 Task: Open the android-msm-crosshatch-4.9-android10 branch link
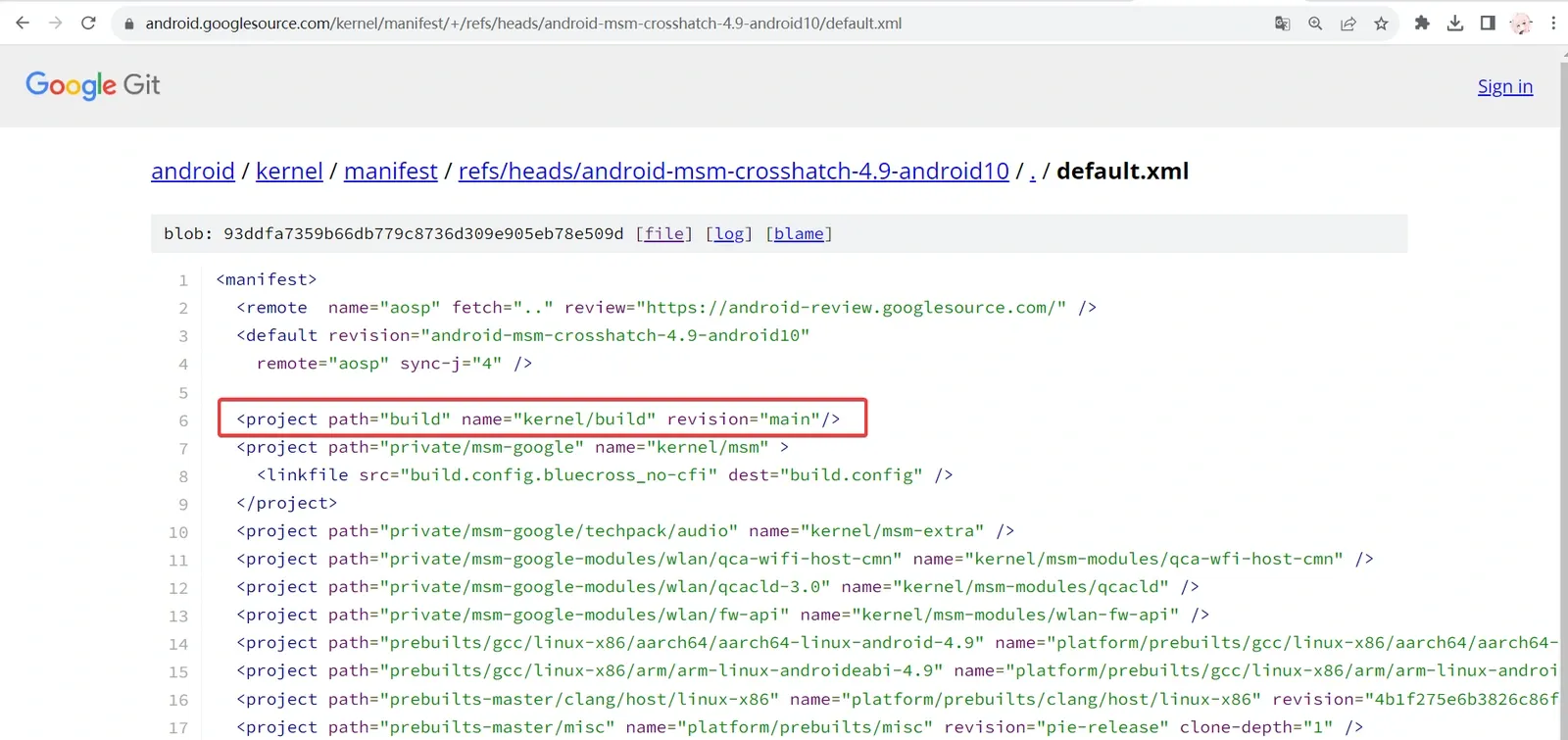(734, 171)
